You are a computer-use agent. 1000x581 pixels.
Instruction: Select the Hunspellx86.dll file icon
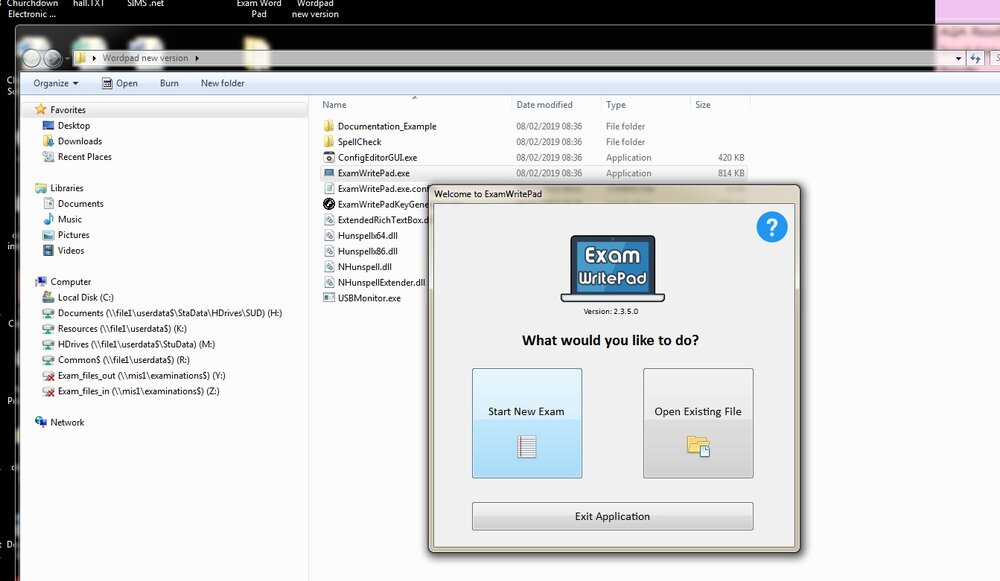point(328,251)
